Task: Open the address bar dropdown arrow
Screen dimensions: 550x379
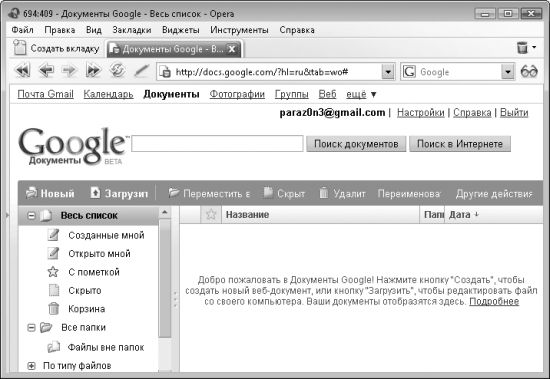Action: (x=388, y=72)
